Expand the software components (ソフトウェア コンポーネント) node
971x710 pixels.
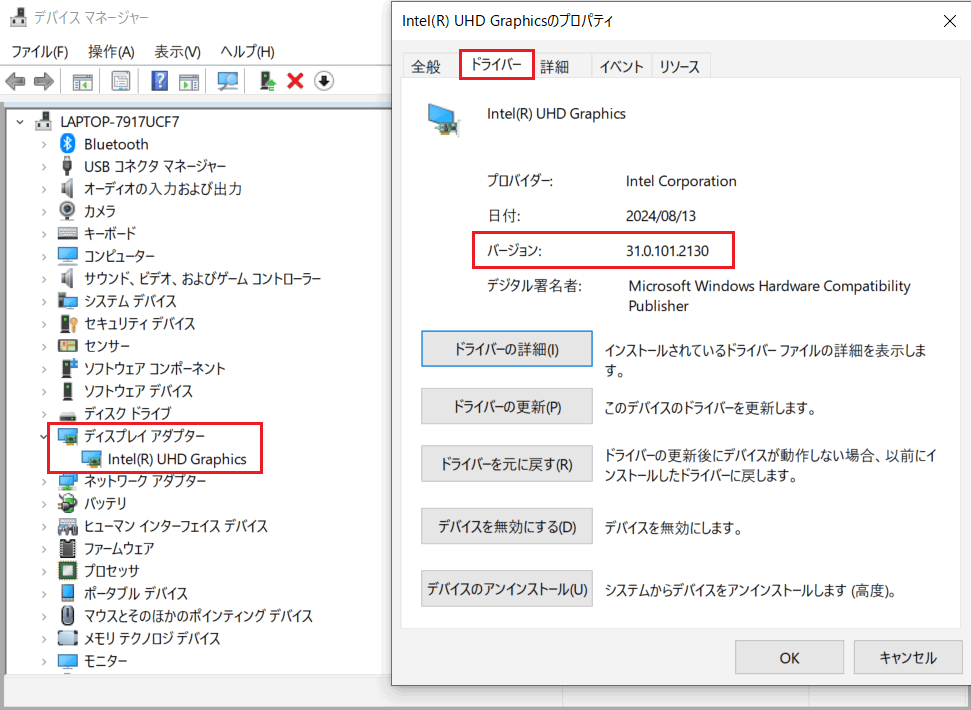pyautogui.click(x=44, y=368)
